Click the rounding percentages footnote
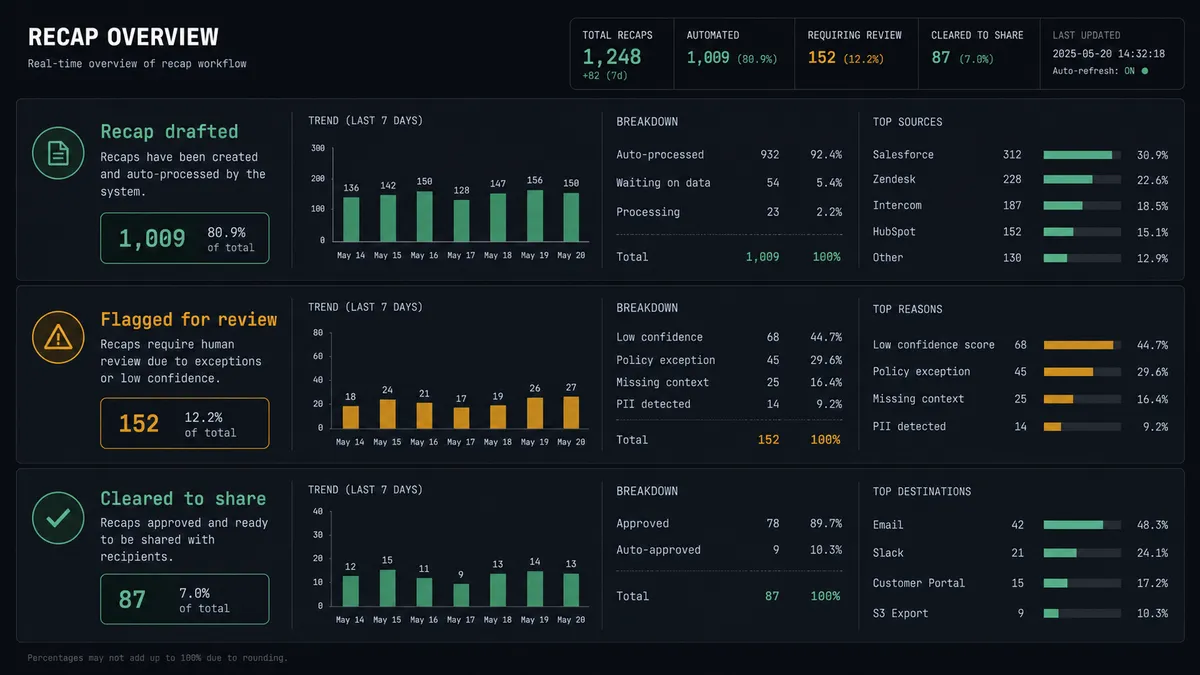The height and width of the screenshot is (675, 1200). [157, 658]
